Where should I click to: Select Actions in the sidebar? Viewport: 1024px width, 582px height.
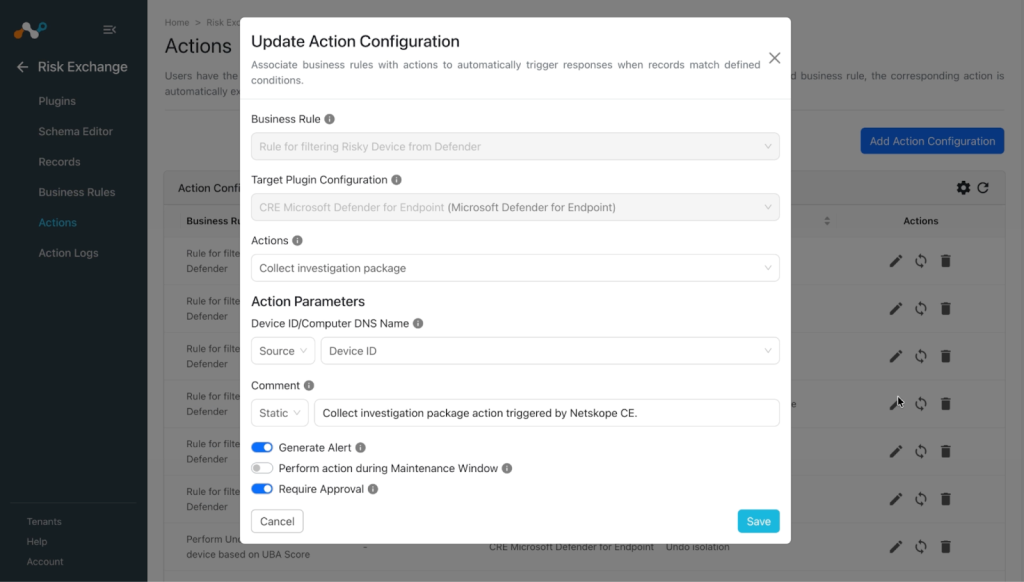pyautogui.click(x=57, y=223)
